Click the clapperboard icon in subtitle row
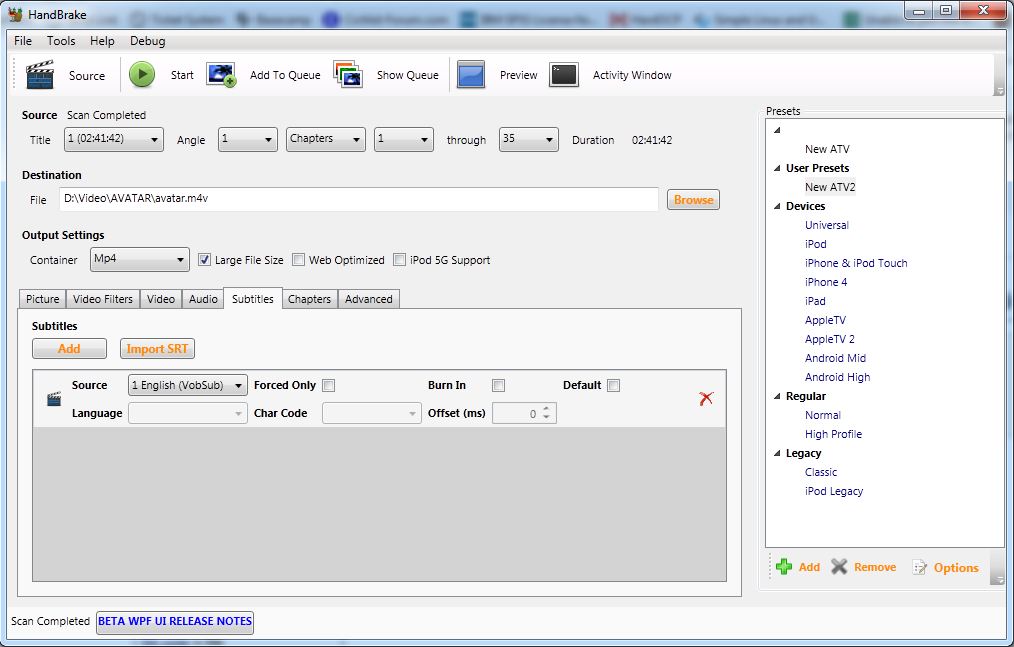This screenshot has width=1014, height=647. click(x=54, y=399)
